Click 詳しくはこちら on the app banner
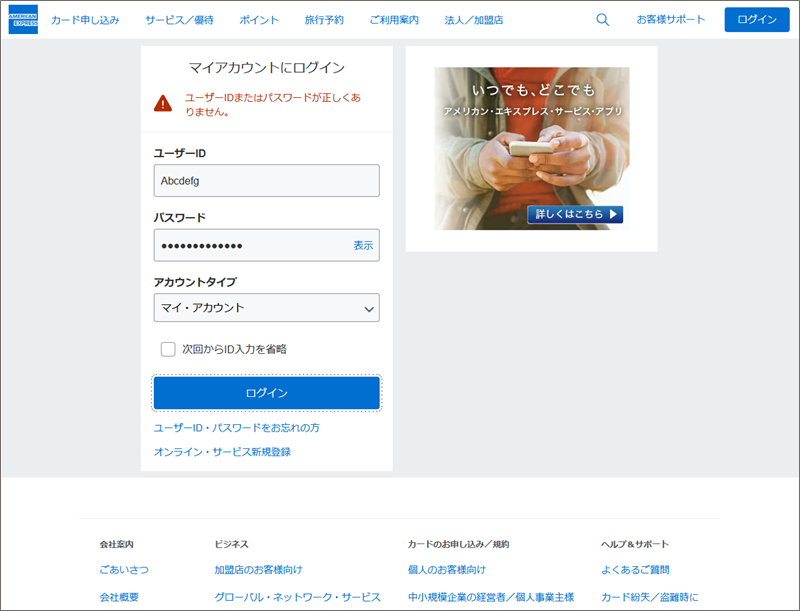This screenshot has width=800, height=611. [x=575, y=214]
